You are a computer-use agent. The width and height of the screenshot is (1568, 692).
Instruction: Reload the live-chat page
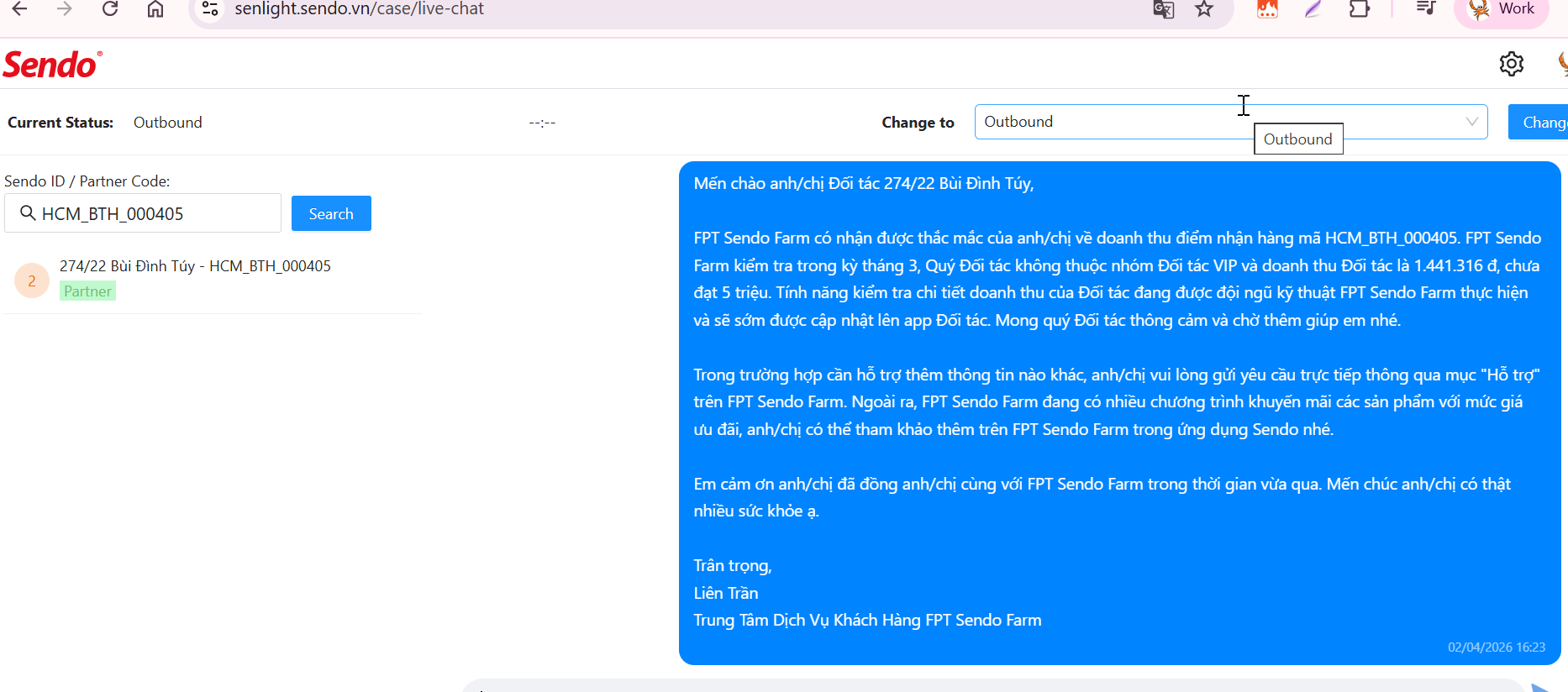click(x=109, y=9)
